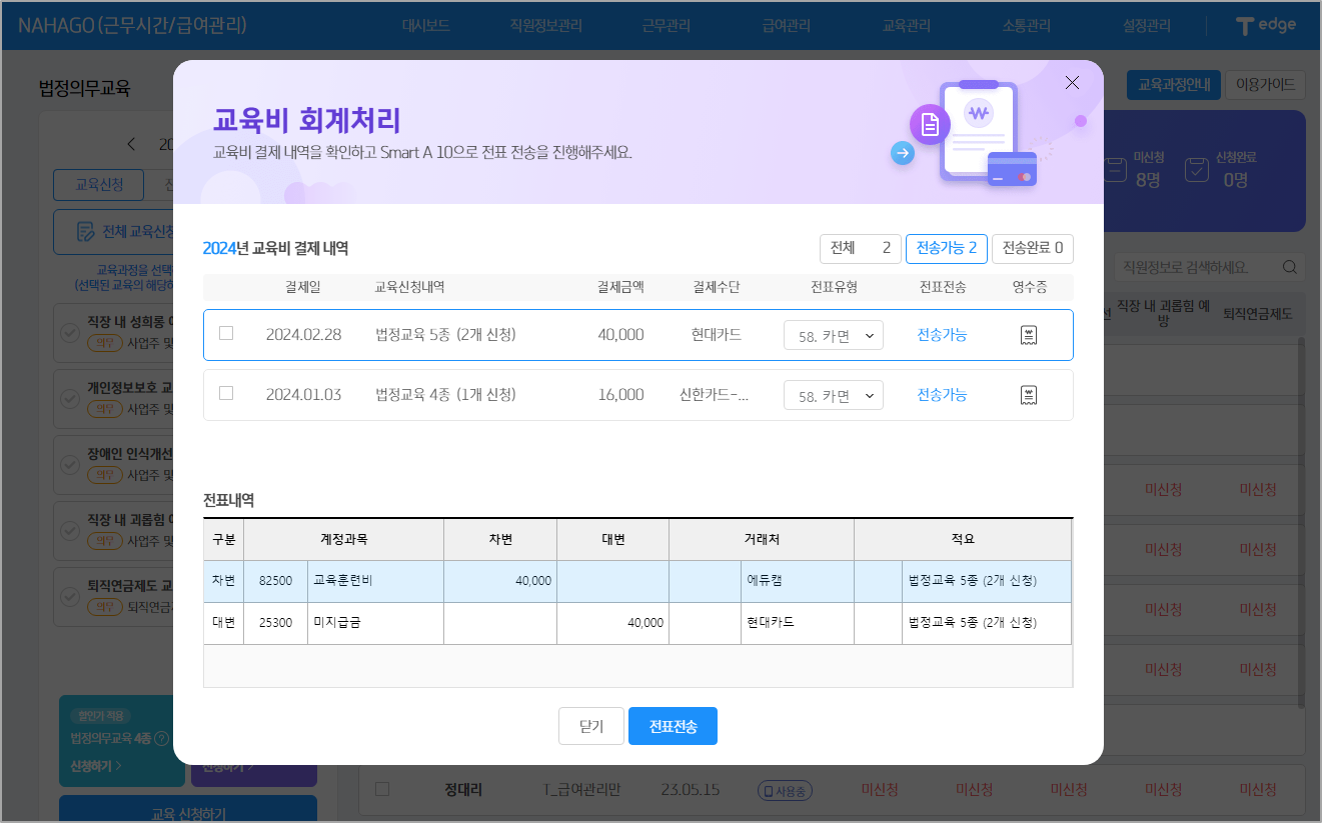Click the 전표전송 button
The height and width of the screenshot is (823, 1322).
coord(672,726)
